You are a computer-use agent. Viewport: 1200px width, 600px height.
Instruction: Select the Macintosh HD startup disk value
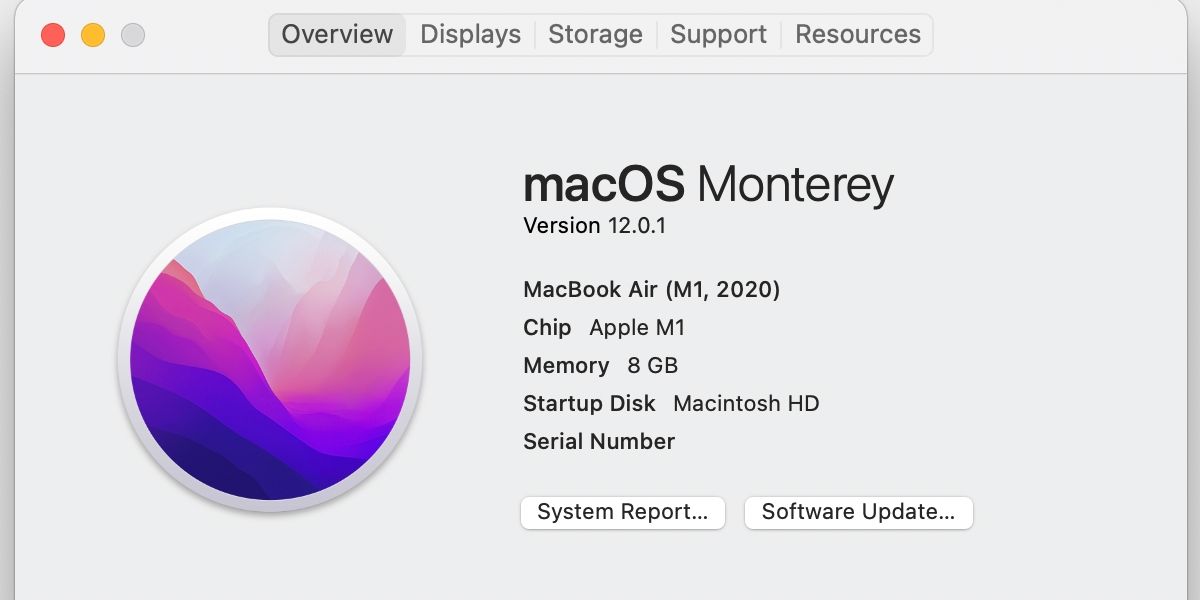click(x=746, y=404)
